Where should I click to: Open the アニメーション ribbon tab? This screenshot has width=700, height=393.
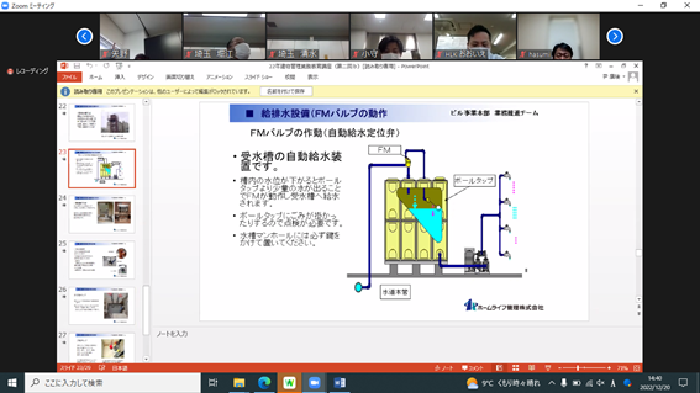219,77
